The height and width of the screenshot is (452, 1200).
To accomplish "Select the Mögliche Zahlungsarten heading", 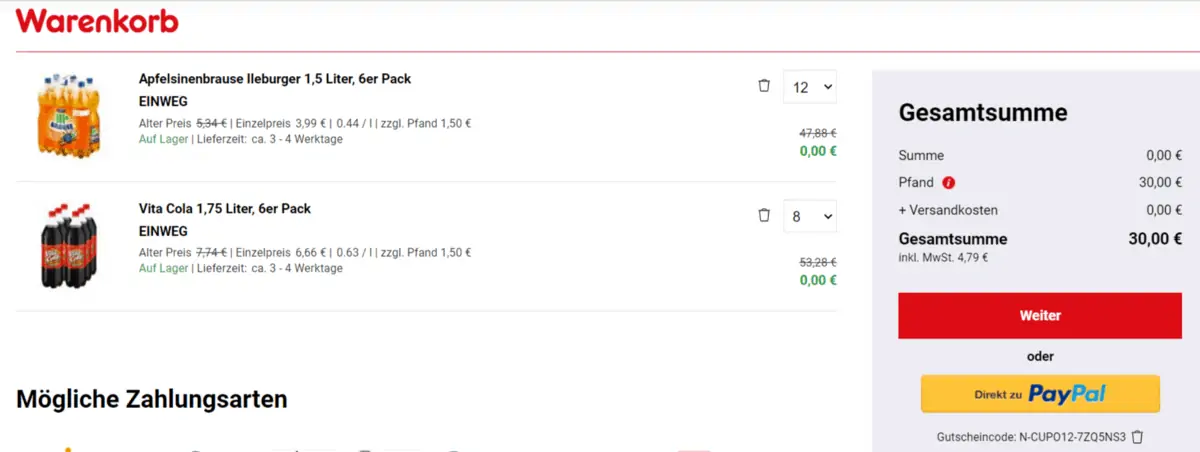I will [152, 399].
